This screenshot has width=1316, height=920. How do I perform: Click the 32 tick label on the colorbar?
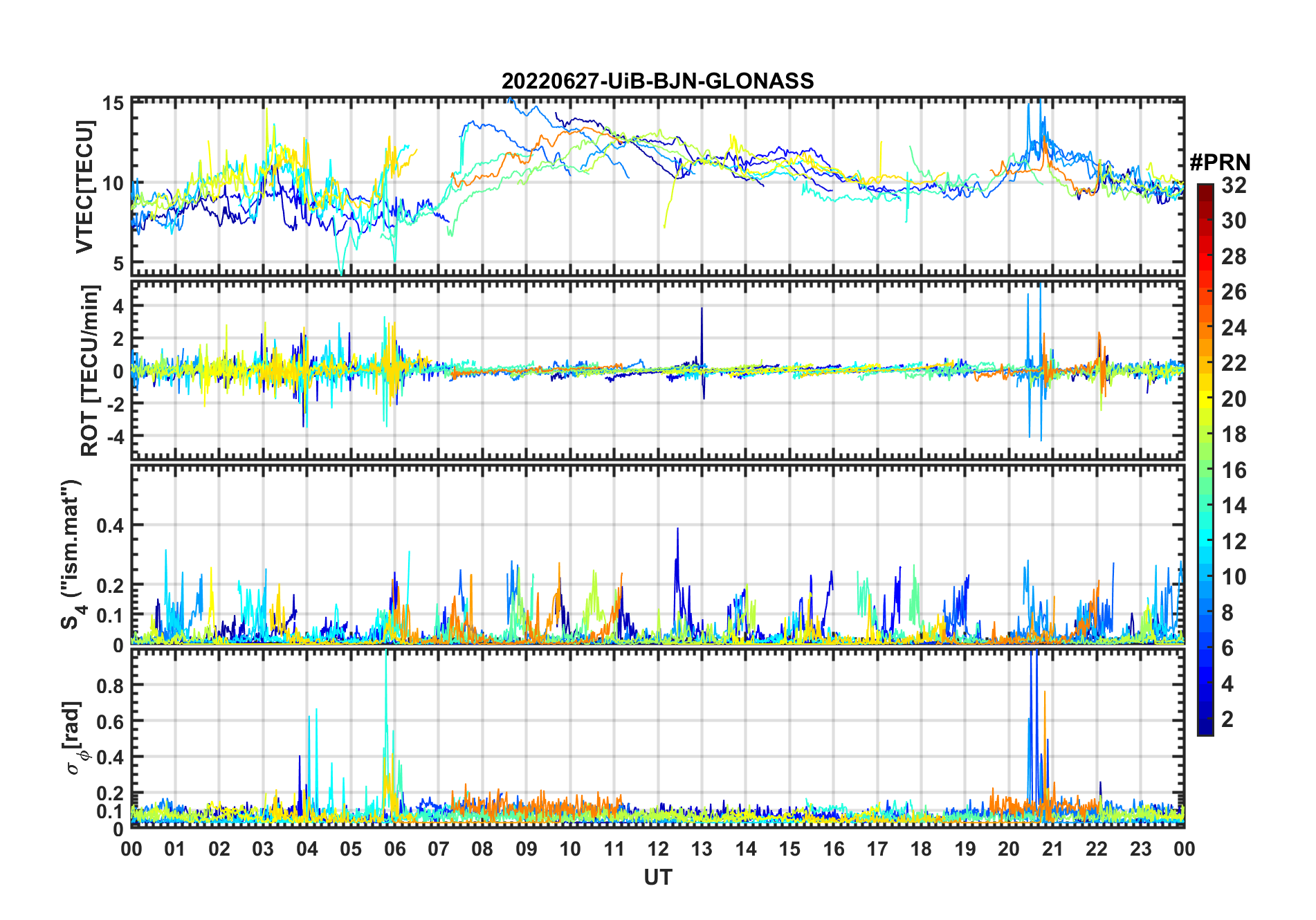[x=1234, y=185]
